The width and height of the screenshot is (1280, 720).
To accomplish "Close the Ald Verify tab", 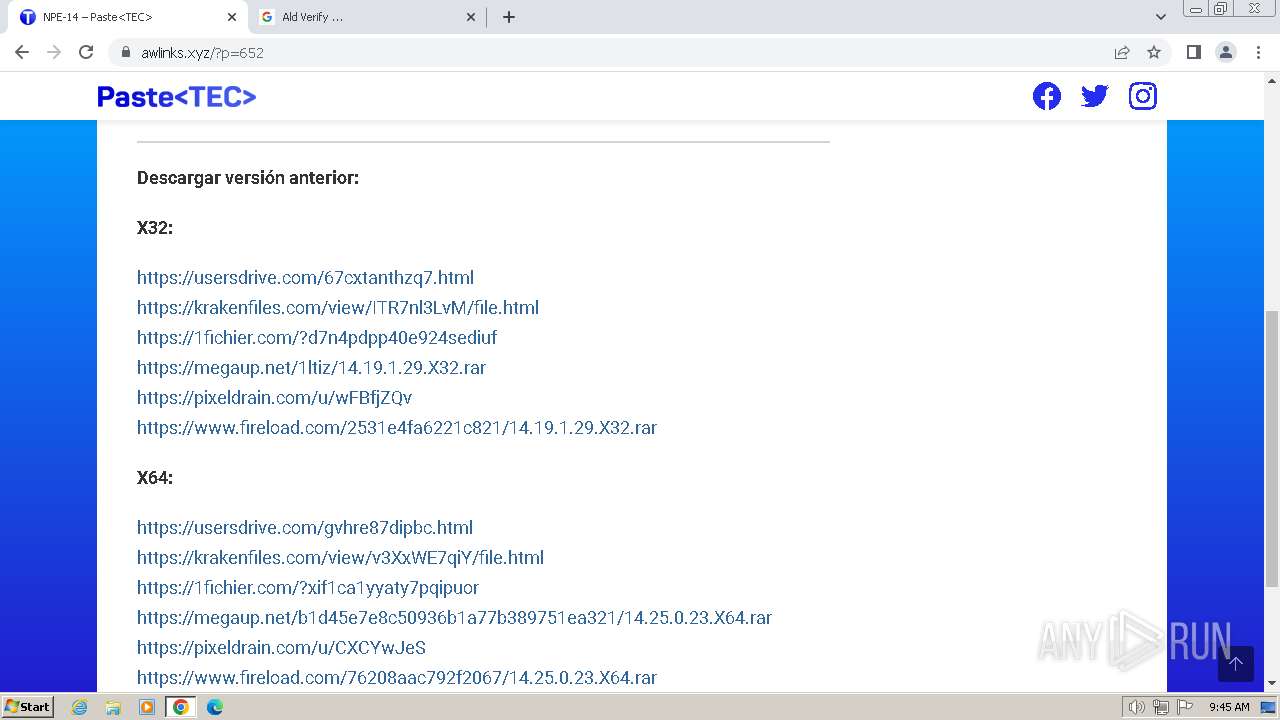I will pyautogui.click(x=472, y=17).
